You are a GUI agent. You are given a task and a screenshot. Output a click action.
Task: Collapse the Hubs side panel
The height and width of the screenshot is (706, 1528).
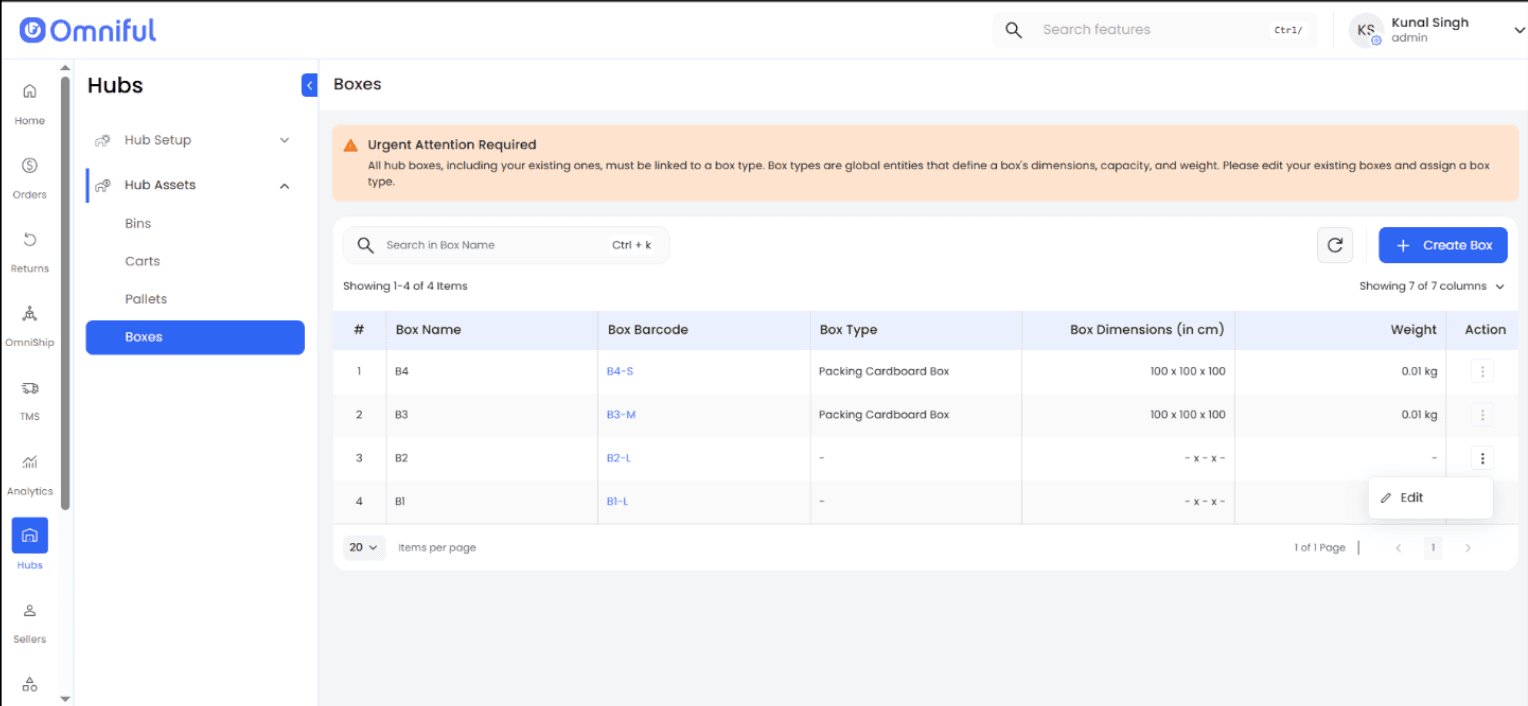(x=309, y=86)
